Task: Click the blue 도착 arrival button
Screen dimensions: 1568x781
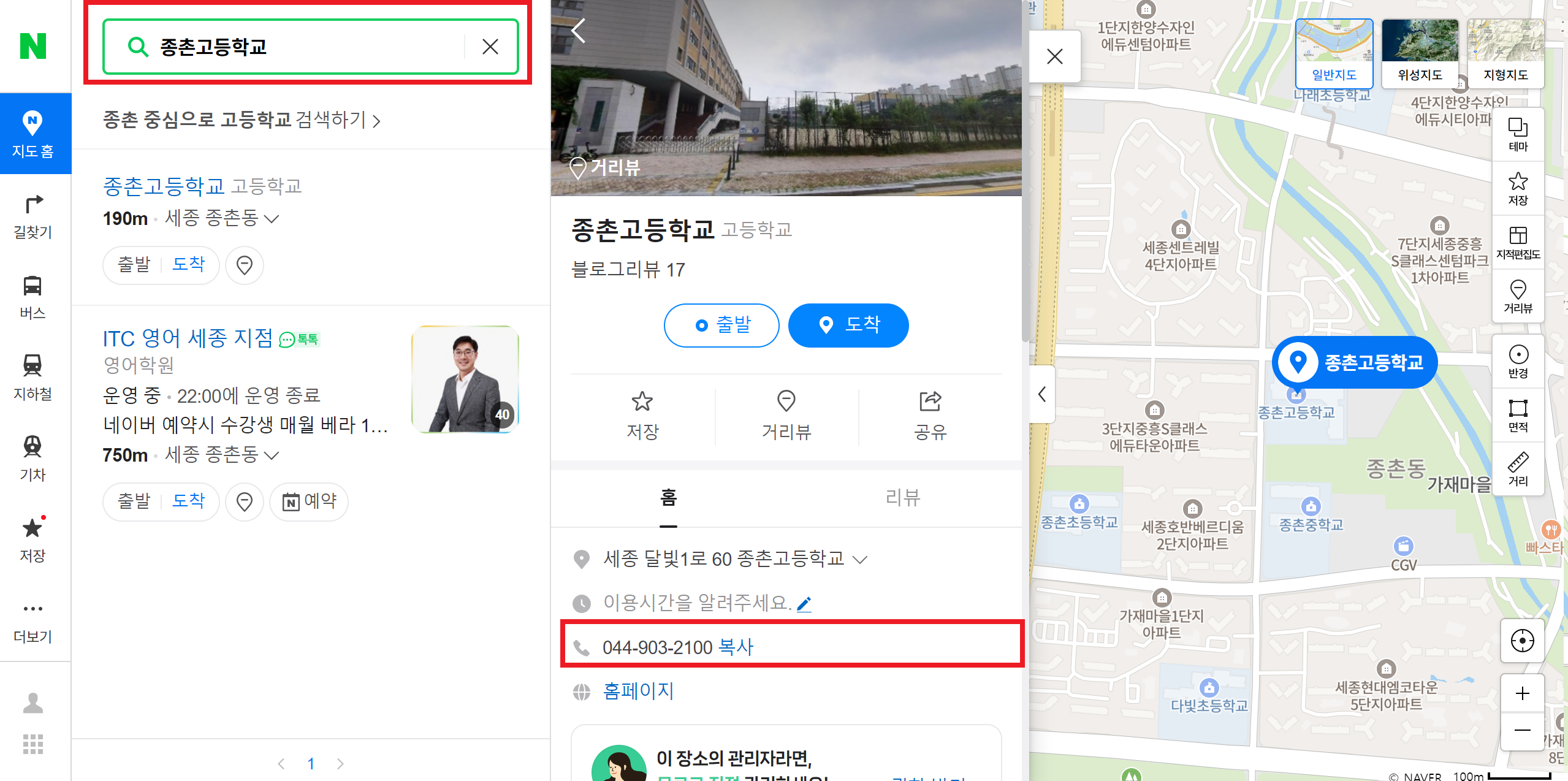Action: (848, 325)
